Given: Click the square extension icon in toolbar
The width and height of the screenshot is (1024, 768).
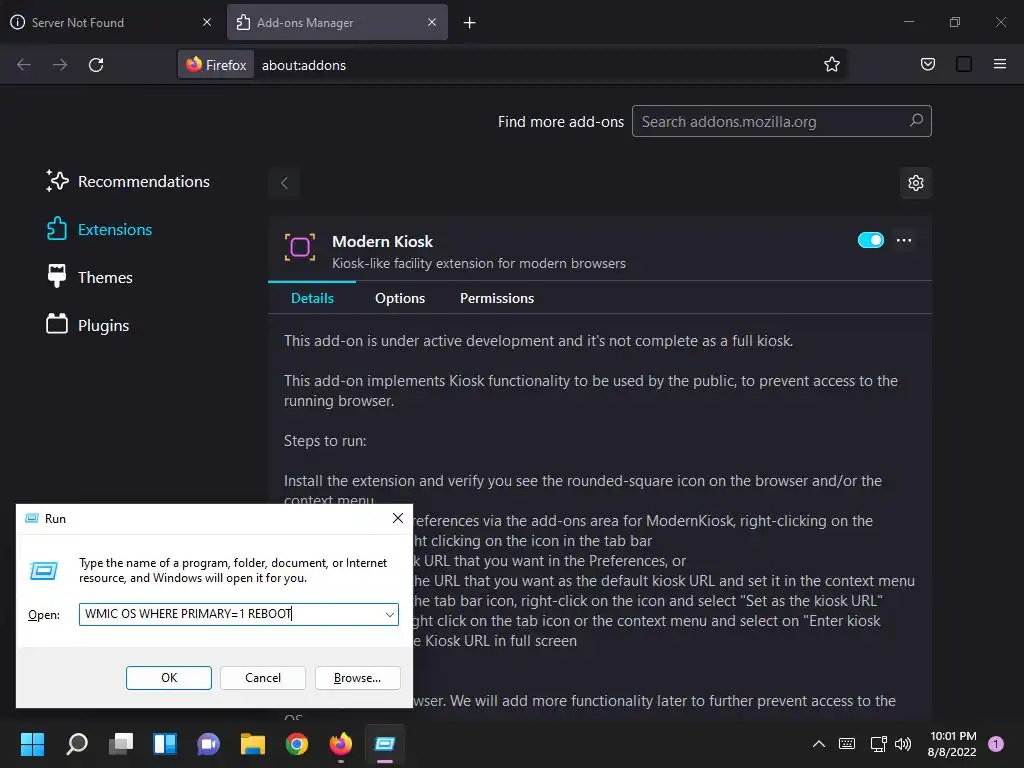Looking at the screenshot, I should (x=963, y=64).
